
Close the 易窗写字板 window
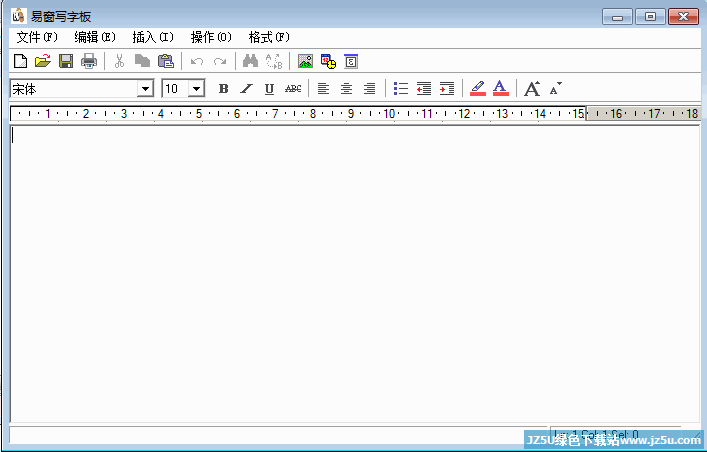tap(684, 17)
